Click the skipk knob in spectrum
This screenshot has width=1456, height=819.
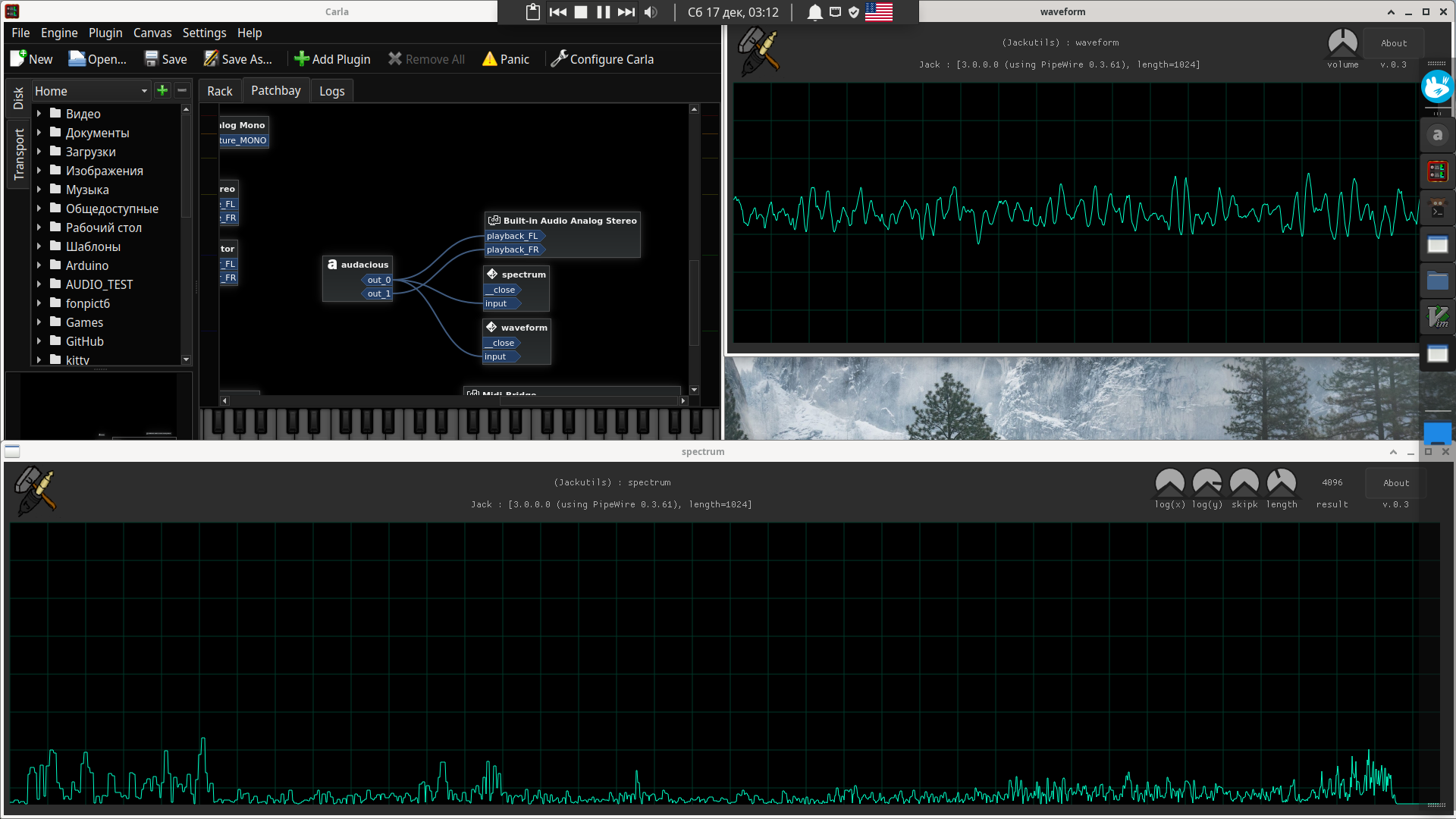pos(1244,482)
